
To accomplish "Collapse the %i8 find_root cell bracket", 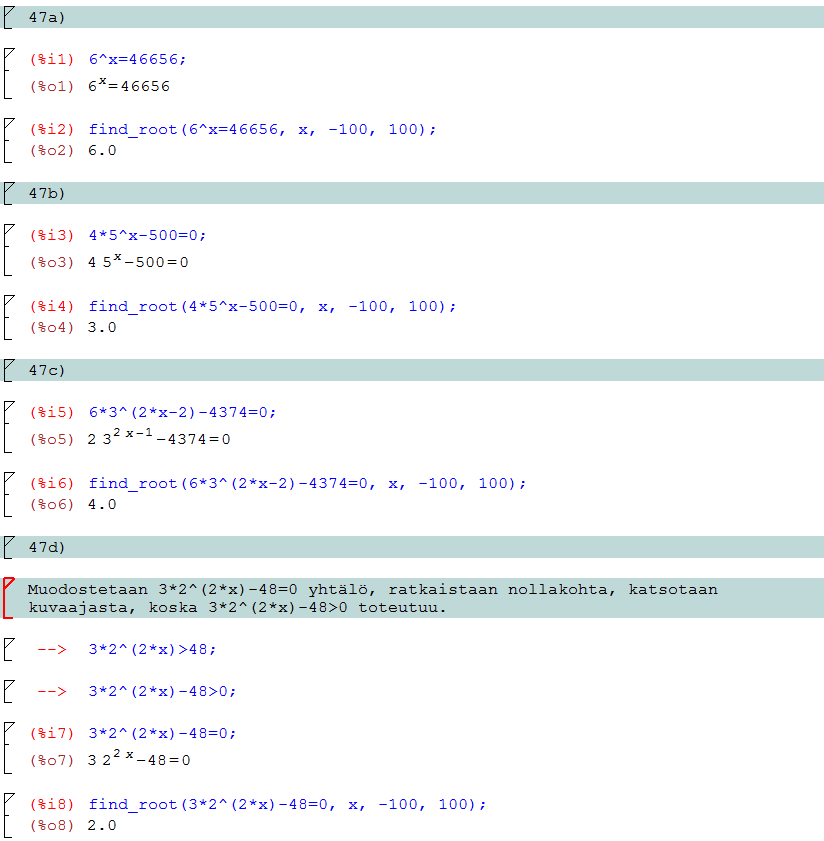I will tap(8, 815).
